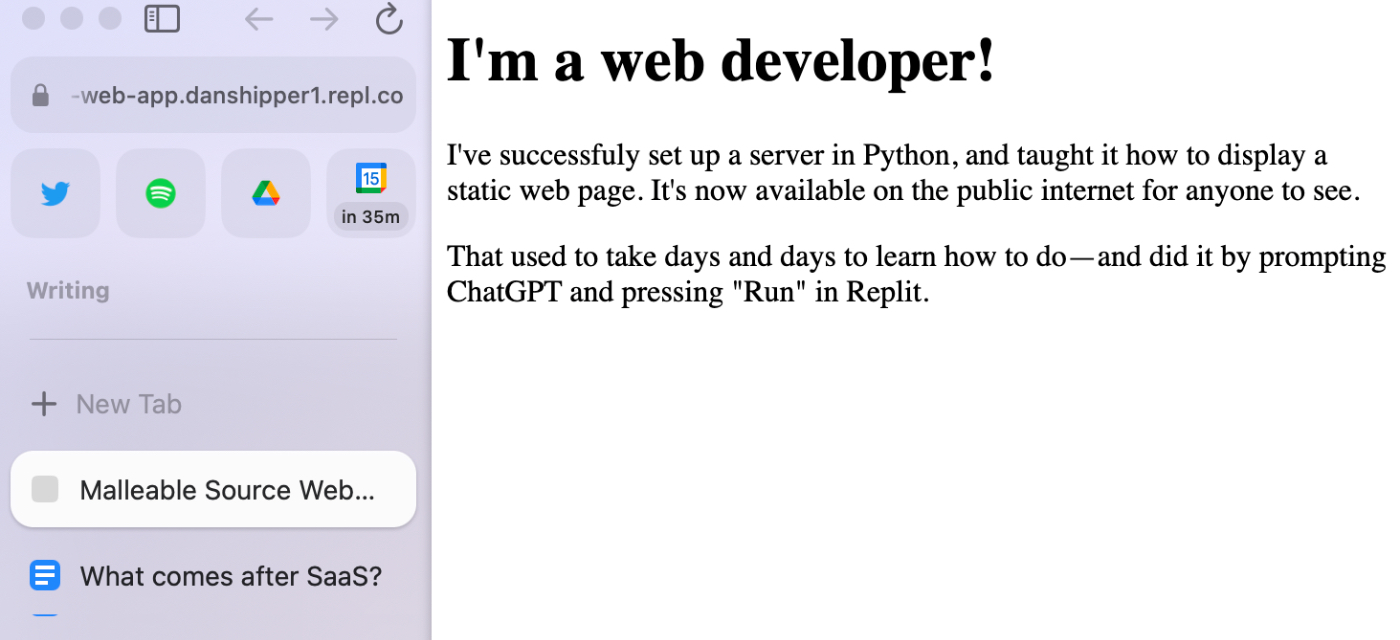The width and height of the screenshot is (1400, 640).
Task: Click the yellow minimize window button
Action: coord(72,19)
